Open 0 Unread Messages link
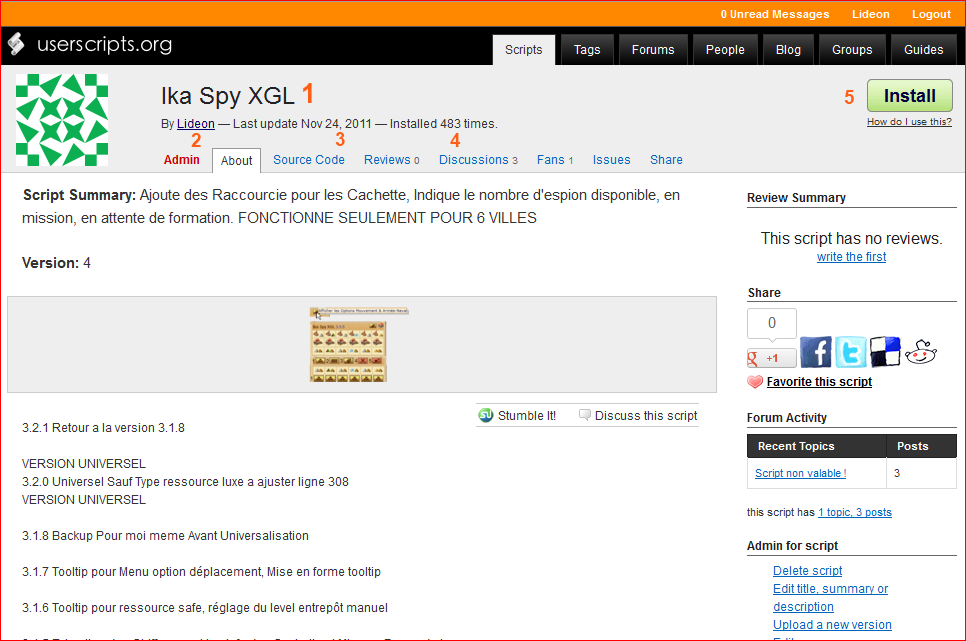This screenshot has width=966, height=641. pos(775,14)
